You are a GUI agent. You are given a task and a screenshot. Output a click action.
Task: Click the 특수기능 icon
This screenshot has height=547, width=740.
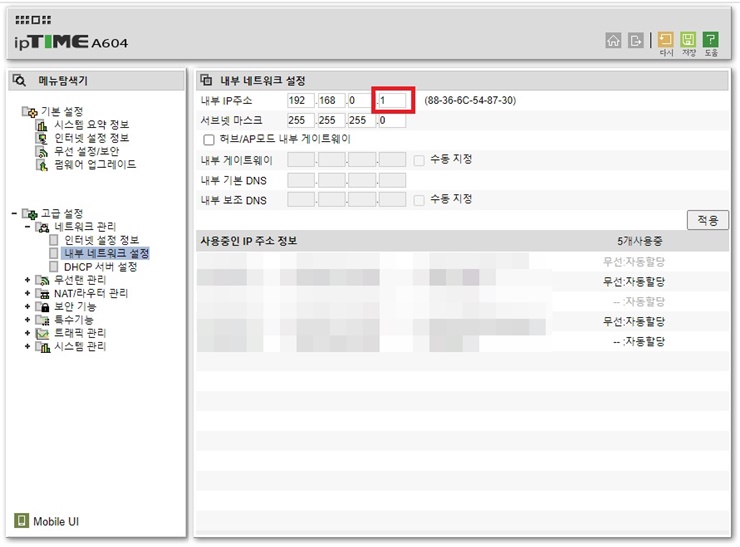pos(42,320)
